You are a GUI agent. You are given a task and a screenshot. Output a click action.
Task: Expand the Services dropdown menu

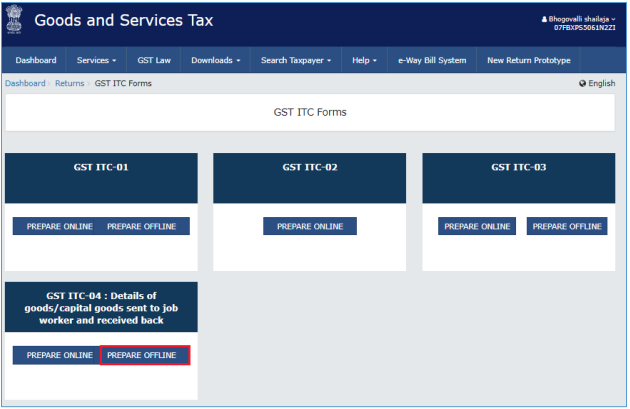[x=96, y=60]
